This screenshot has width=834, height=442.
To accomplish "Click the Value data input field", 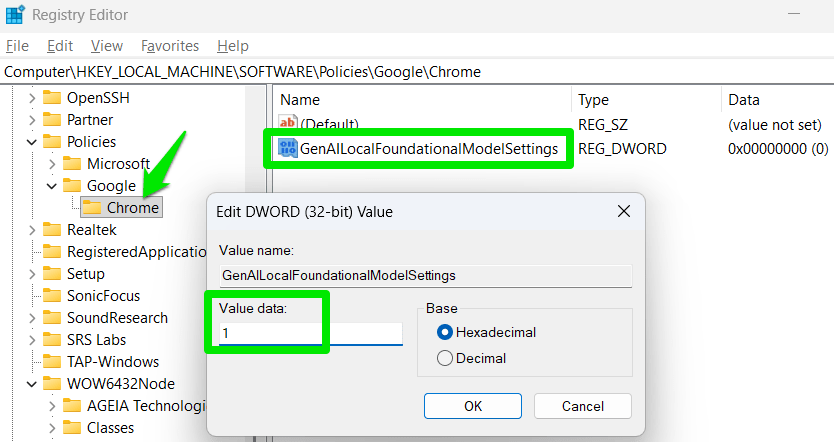I will coord(309,333).
